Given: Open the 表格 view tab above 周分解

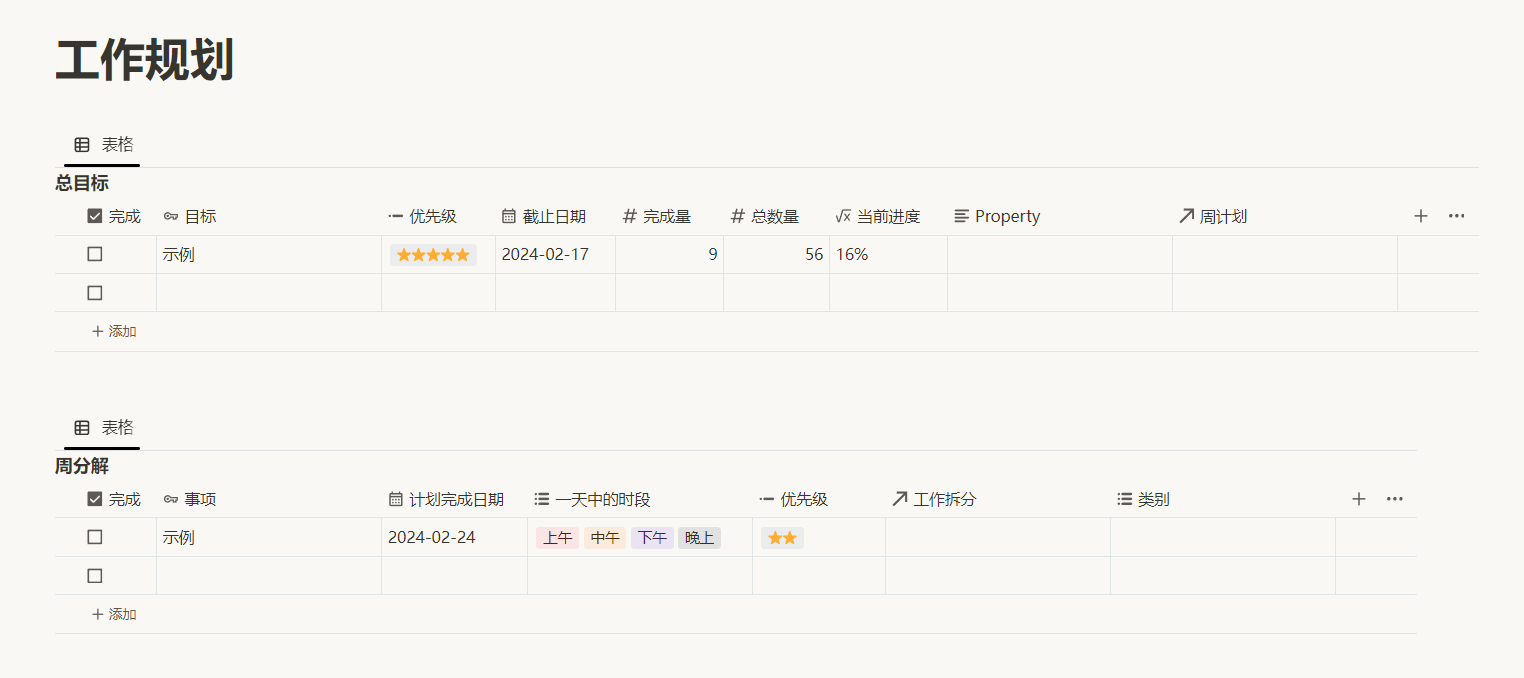Looking at the screenshot, I should 103,428.
